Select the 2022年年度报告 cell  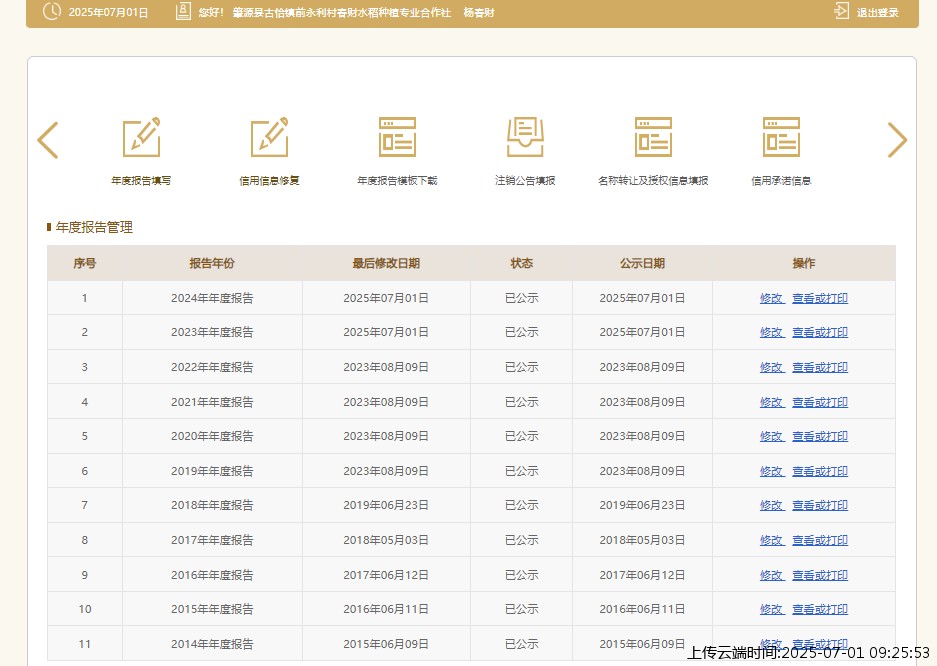coord(212,367)
